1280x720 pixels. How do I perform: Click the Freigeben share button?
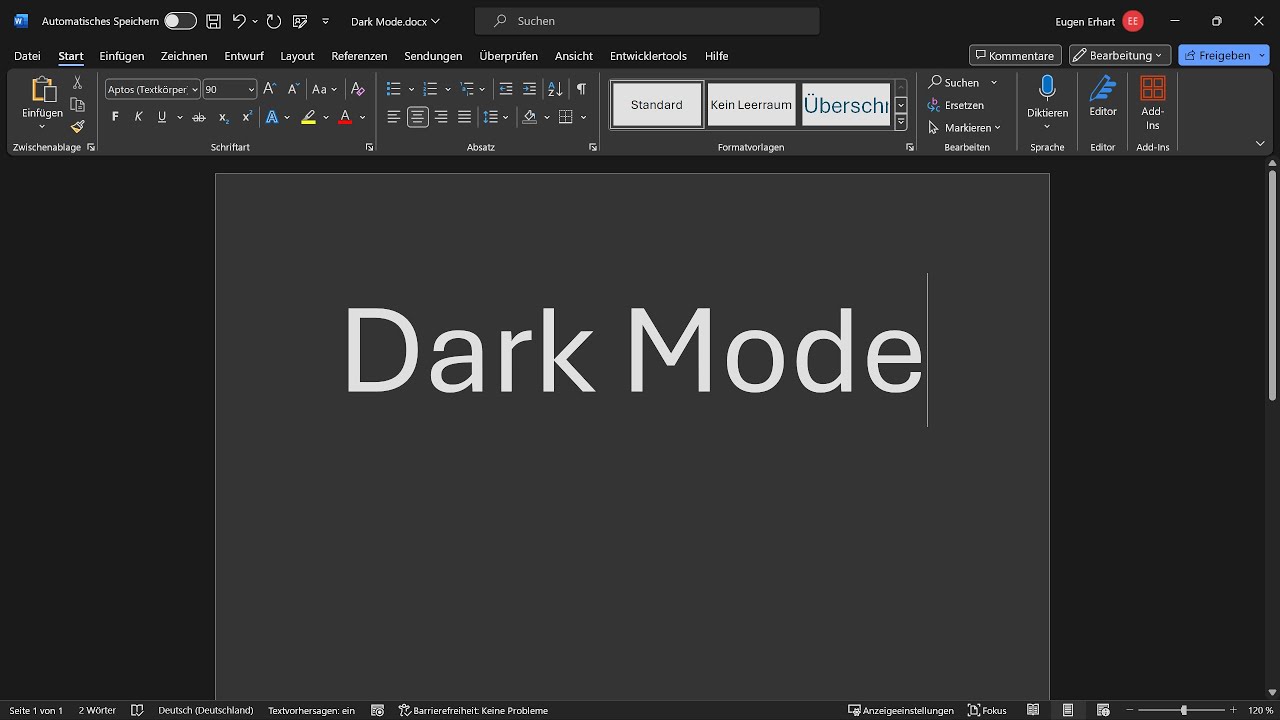point(1216,55)
